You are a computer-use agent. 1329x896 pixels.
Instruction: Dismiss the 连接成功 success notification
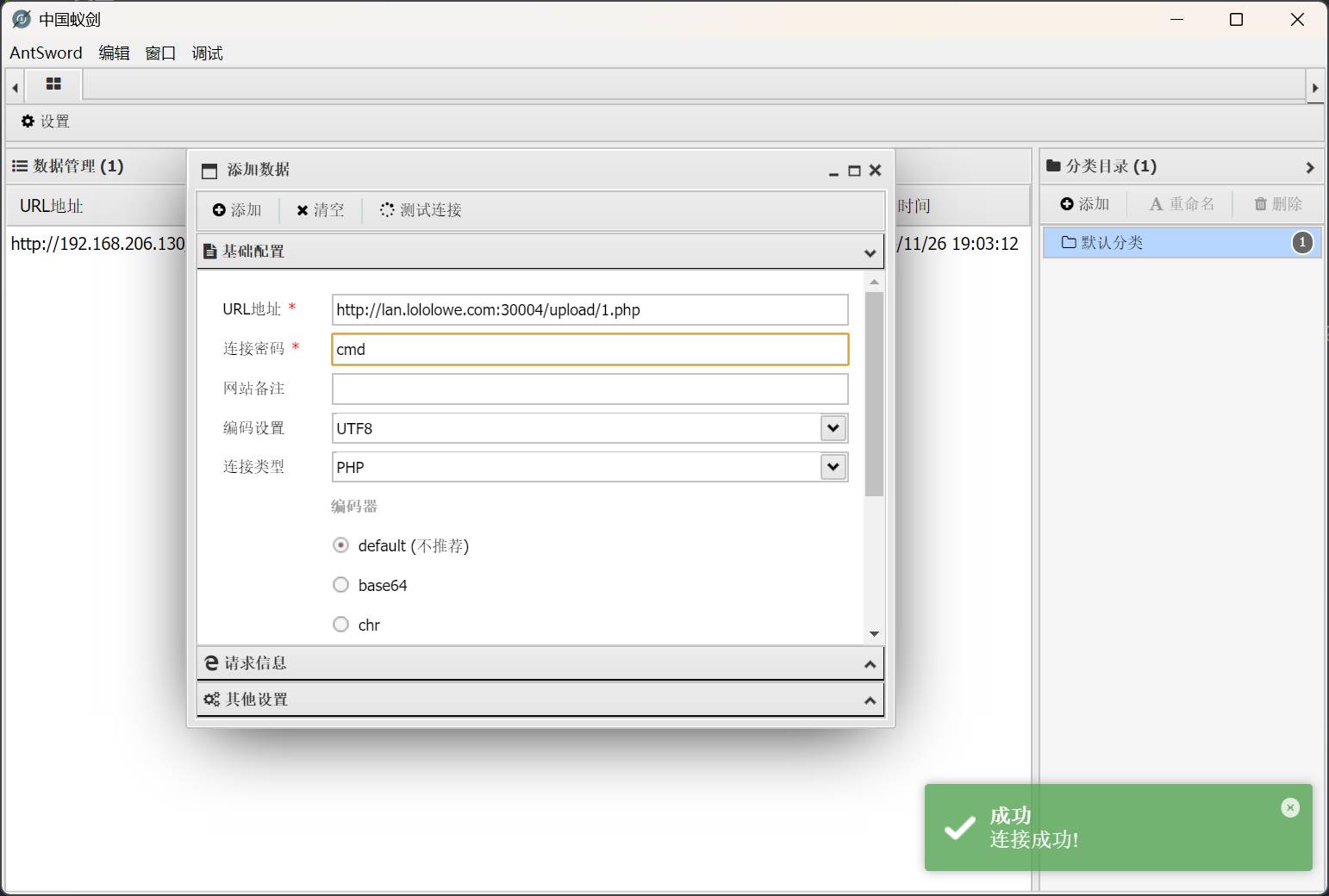pos(1289,807)
